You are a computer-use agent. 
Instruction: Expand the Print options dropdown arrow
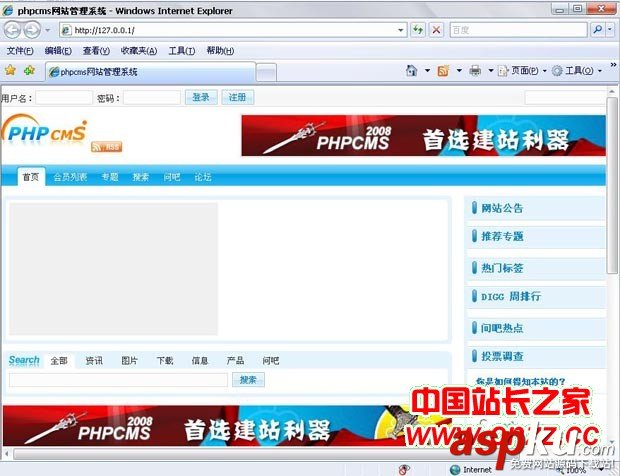[491, 71]
